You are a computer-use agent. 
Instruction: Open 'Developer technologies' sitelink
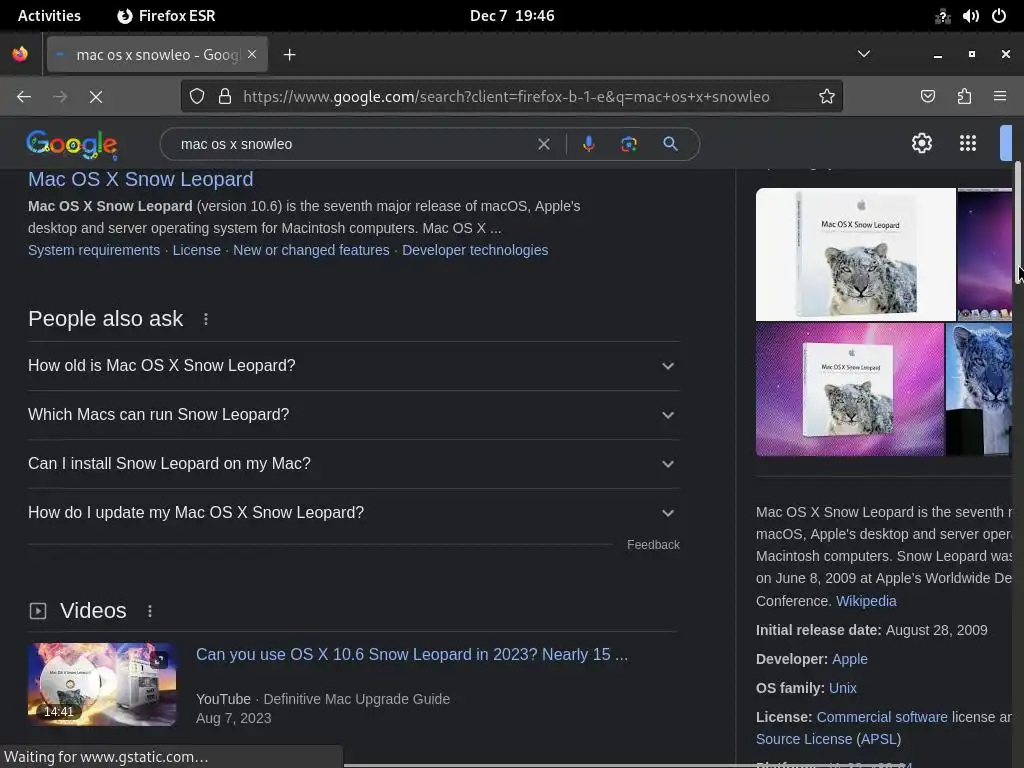pyautogui.click(x=475, y=250)
